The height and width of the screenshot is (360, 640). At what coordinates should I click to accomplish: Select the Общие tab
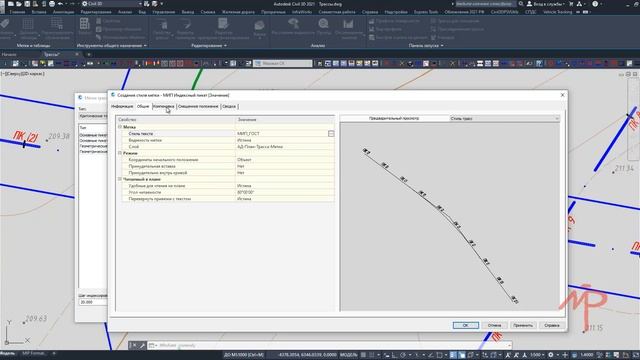(143, 107)
